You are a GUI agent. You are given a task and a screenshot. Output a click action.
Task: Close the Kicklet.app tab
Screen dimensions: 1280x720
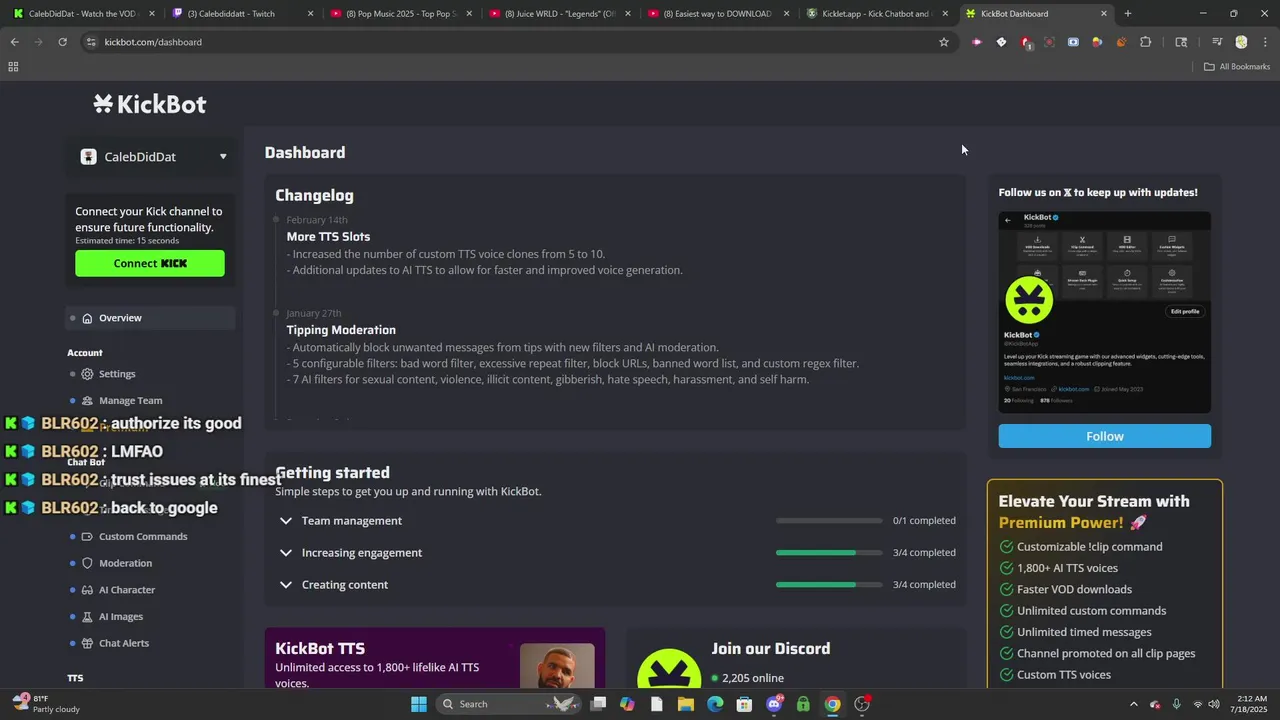[x=945, y=14]
